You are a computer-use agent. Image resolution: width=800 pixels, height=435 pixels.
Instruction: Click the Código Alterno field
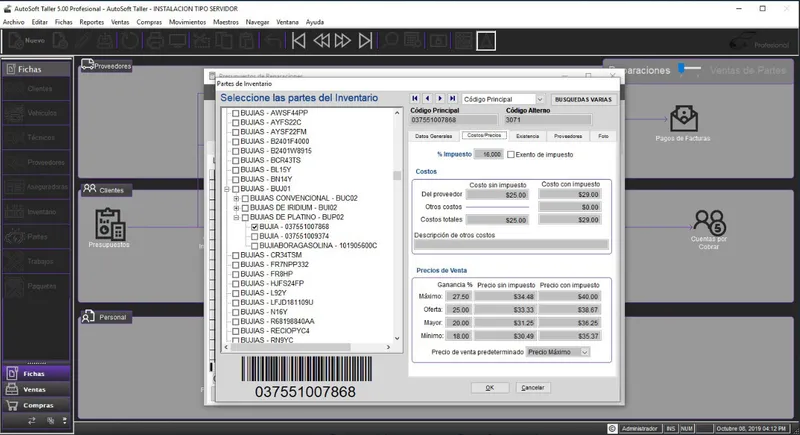(x=548, y=120)
